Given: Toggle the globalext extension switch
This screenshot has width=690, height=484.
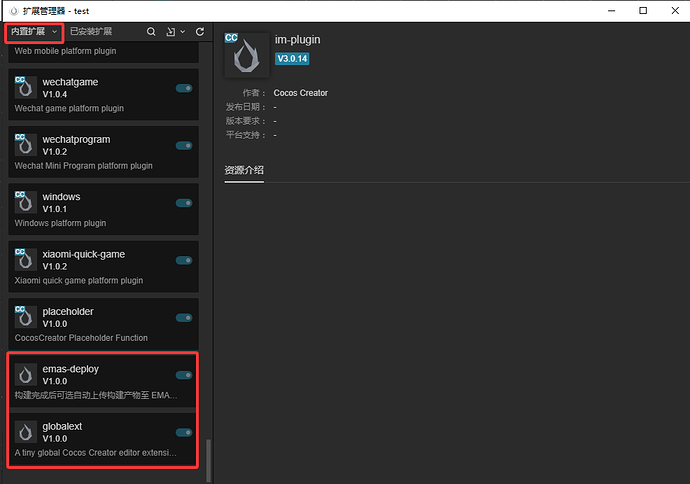Looking at the screenshot, I should [184, 433].
